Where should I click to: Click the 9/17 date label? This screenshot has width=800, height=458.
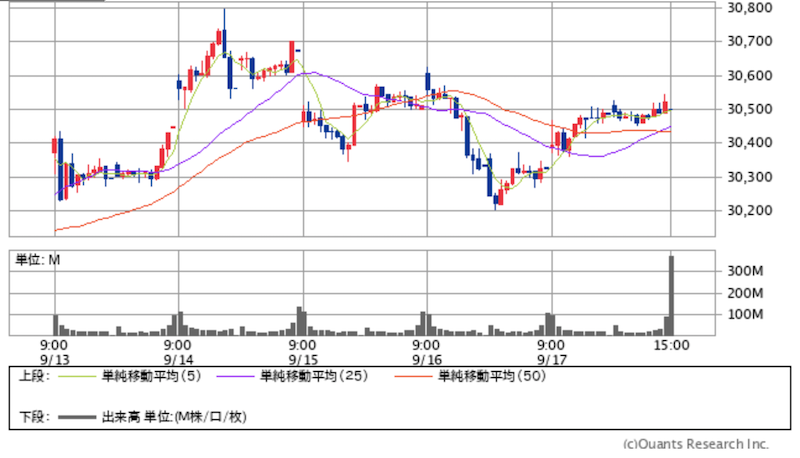point(552,360)
